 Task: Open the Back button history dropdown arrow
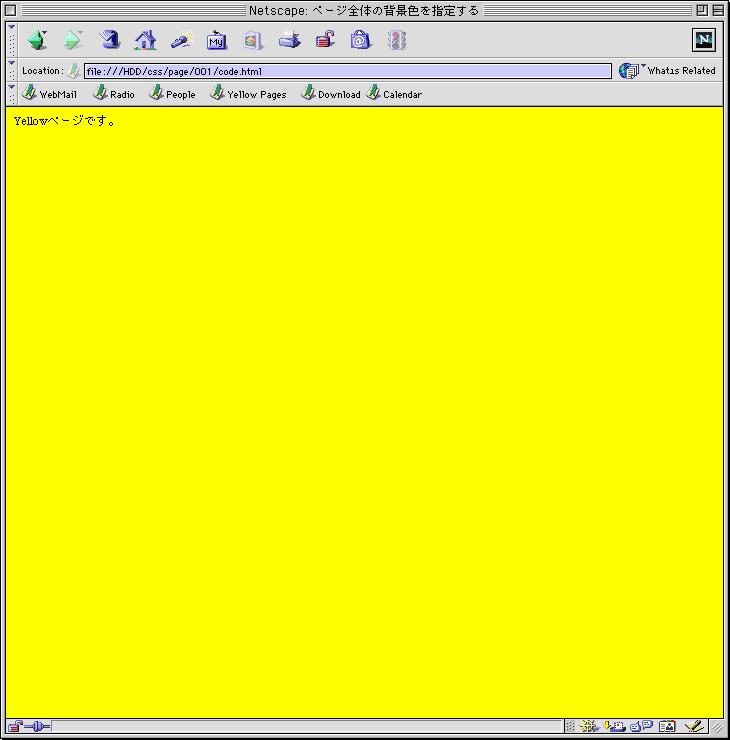[x=44, y=33]
